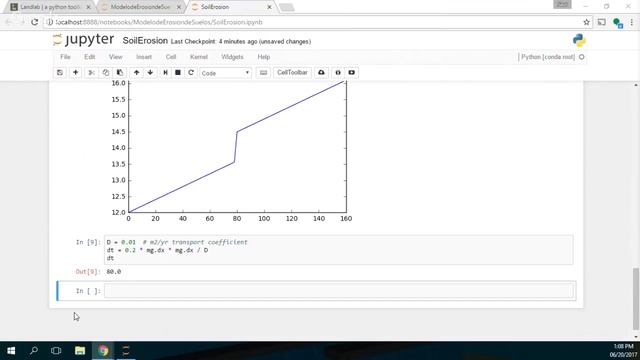This screenshot has width=640, height=360.
Task: Click the Python logo in the header
Action: click(579, 40)
